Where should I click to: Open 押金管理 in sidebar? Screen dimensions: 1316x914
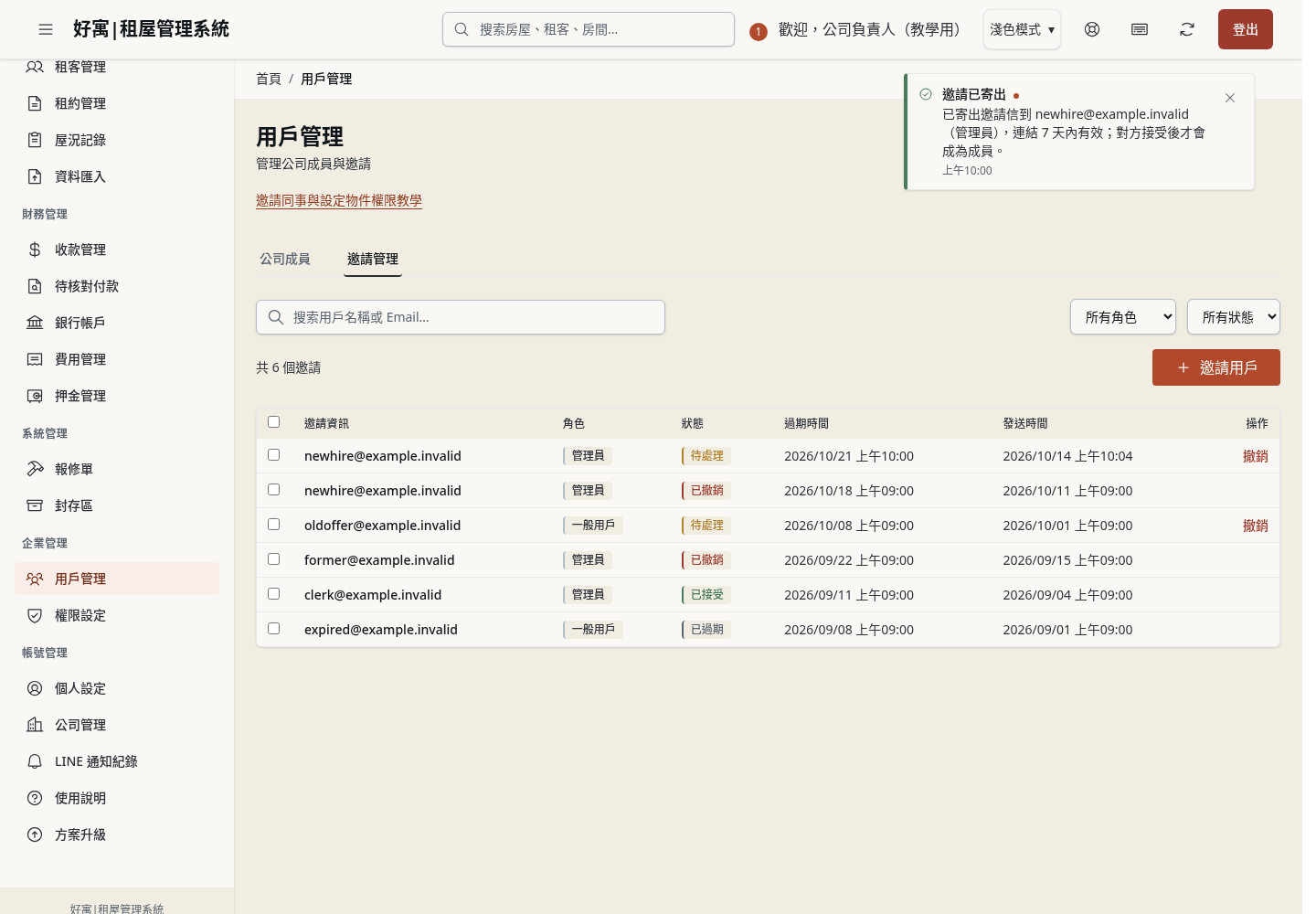(x=117, y=396)
